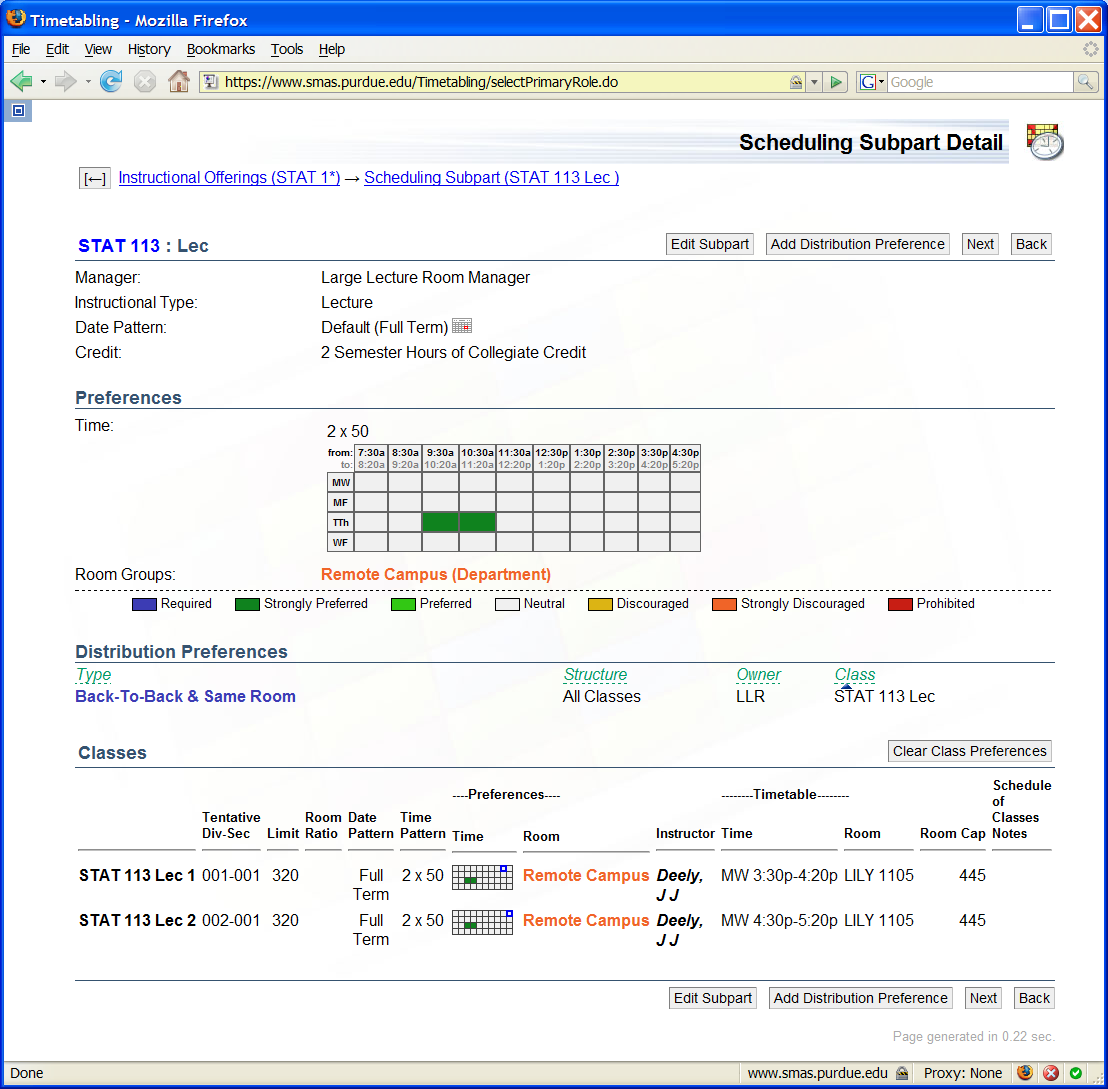Click the Required blue legend swatch
Viewport: 1108px width, 1089px height.
144,604
